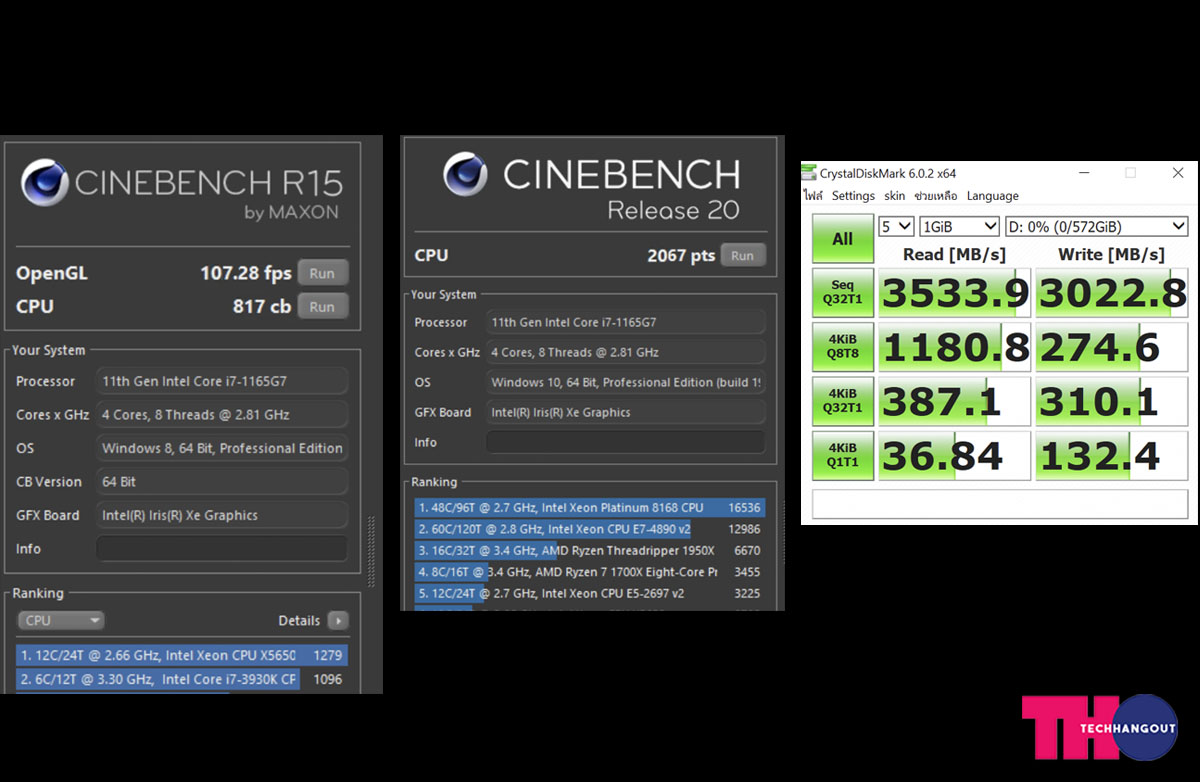The image size is (1200, 782).
Task: Click the 132.4 write result
Action: 1111,457
